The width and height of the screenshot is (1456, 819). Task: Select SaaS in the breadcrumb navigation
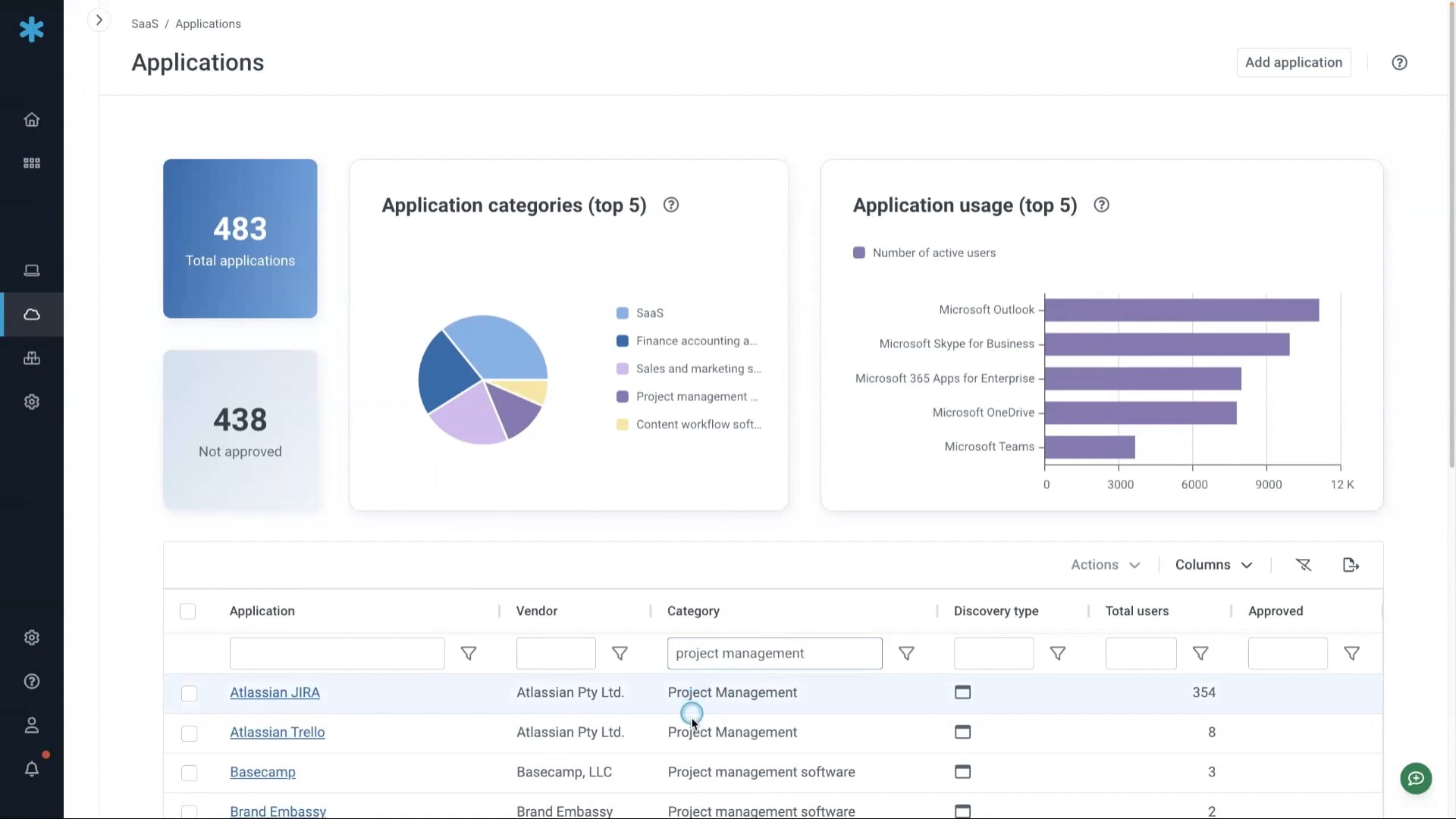[x=144, y=24]
